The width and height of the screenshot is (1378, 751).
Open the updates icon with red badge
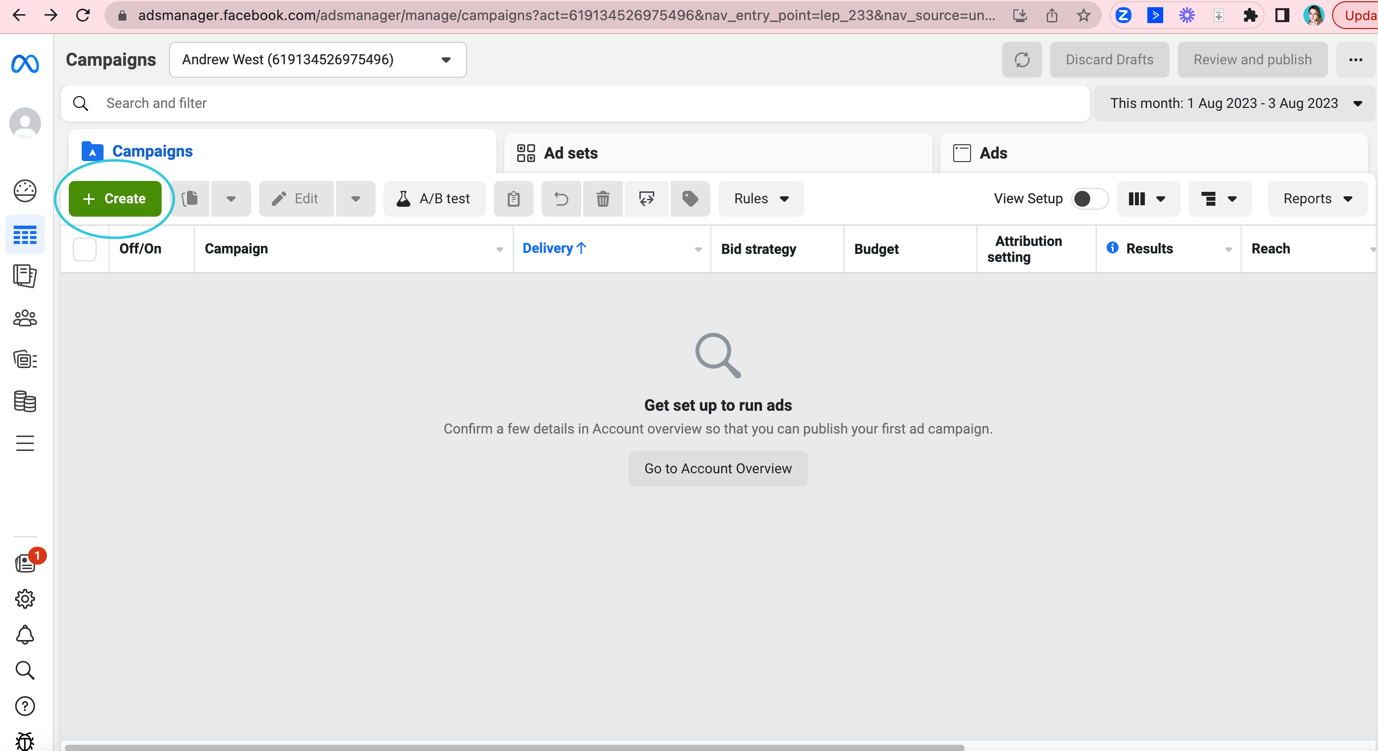coord(25,562)
